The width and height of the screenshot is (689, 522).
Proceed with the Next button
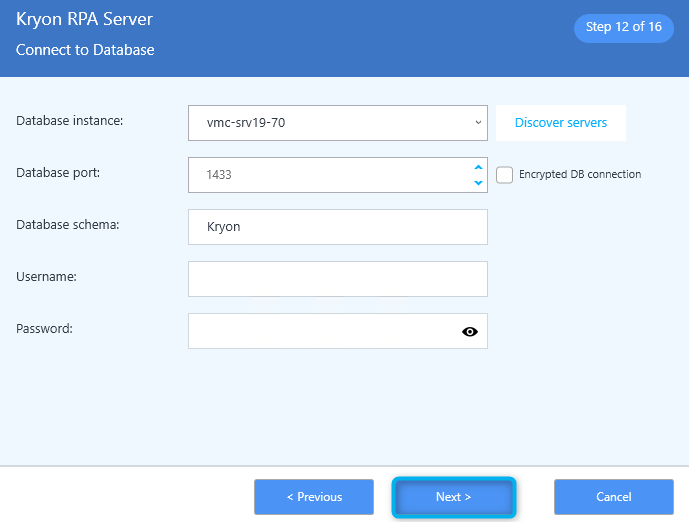[x=453, y=497]
